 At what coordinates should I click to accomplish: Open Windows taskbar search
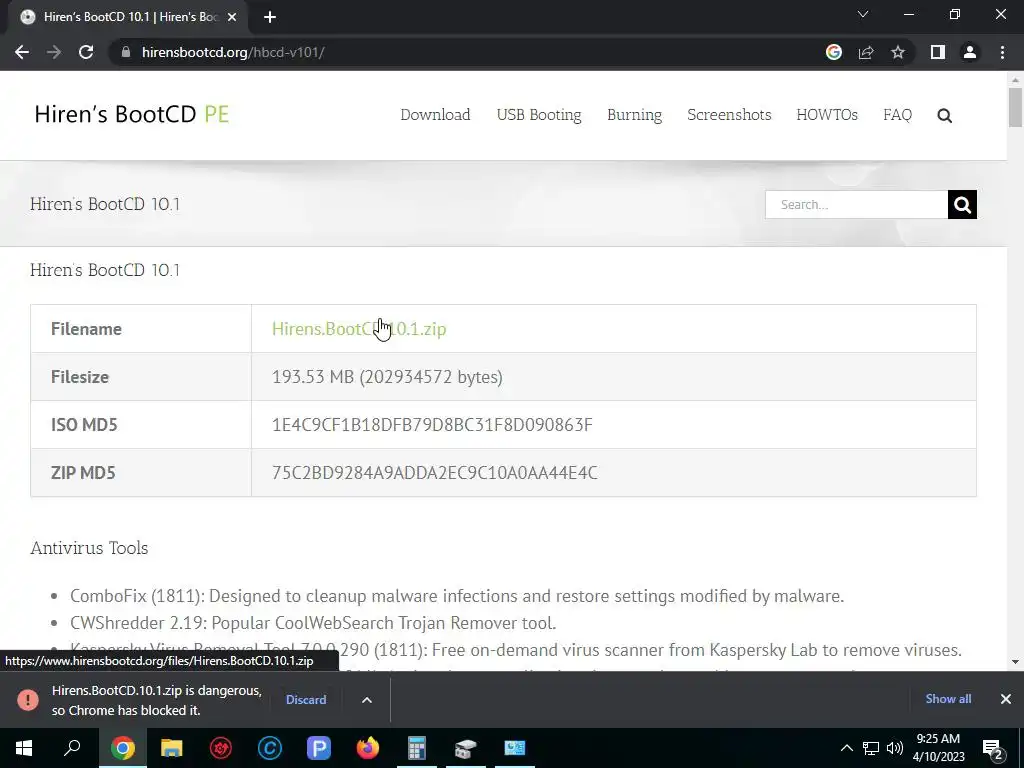[x=73, y=748]
